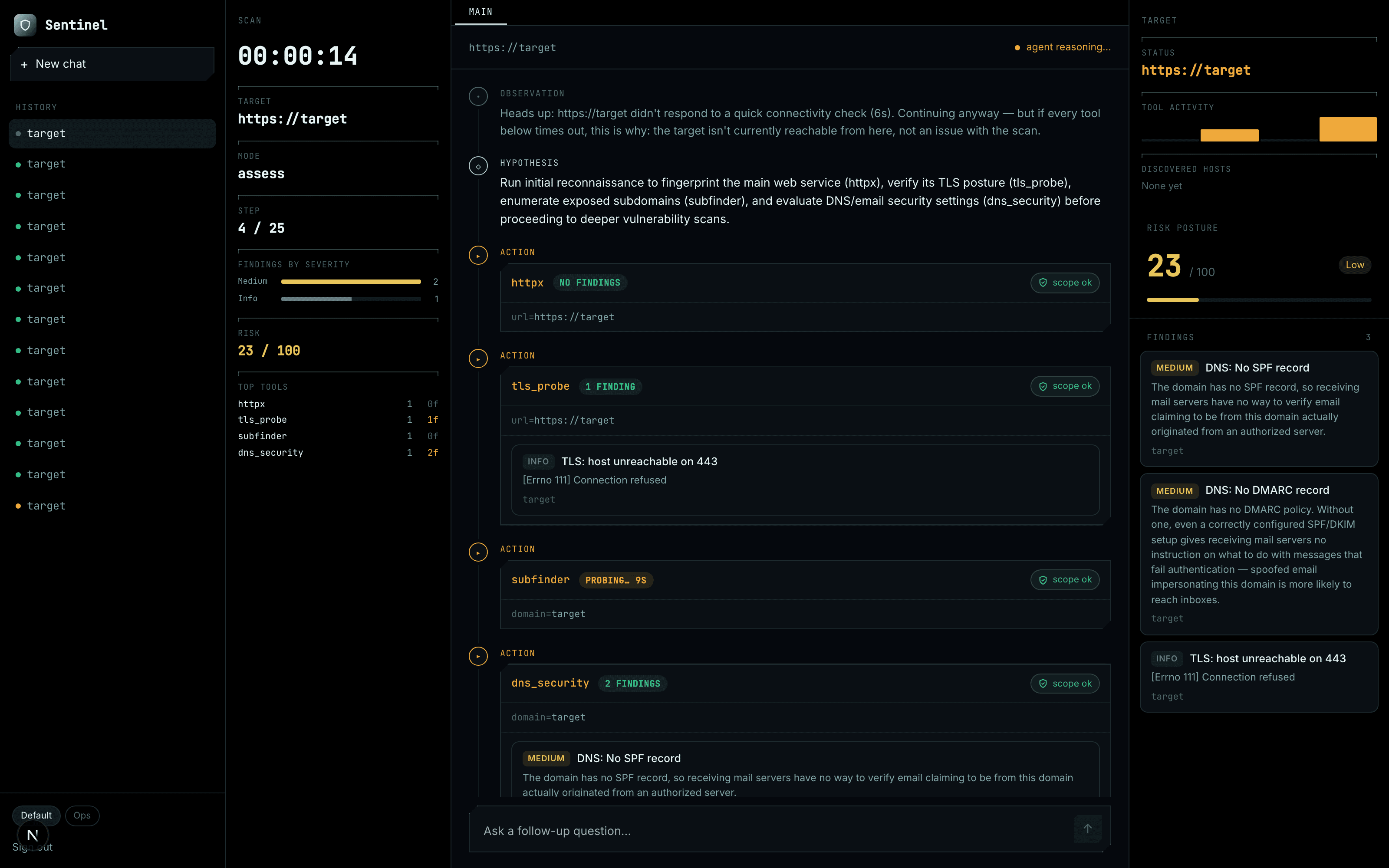1389x868 pixels.
Task: Click the dns_security action title
Action: [x=550, y=683]
